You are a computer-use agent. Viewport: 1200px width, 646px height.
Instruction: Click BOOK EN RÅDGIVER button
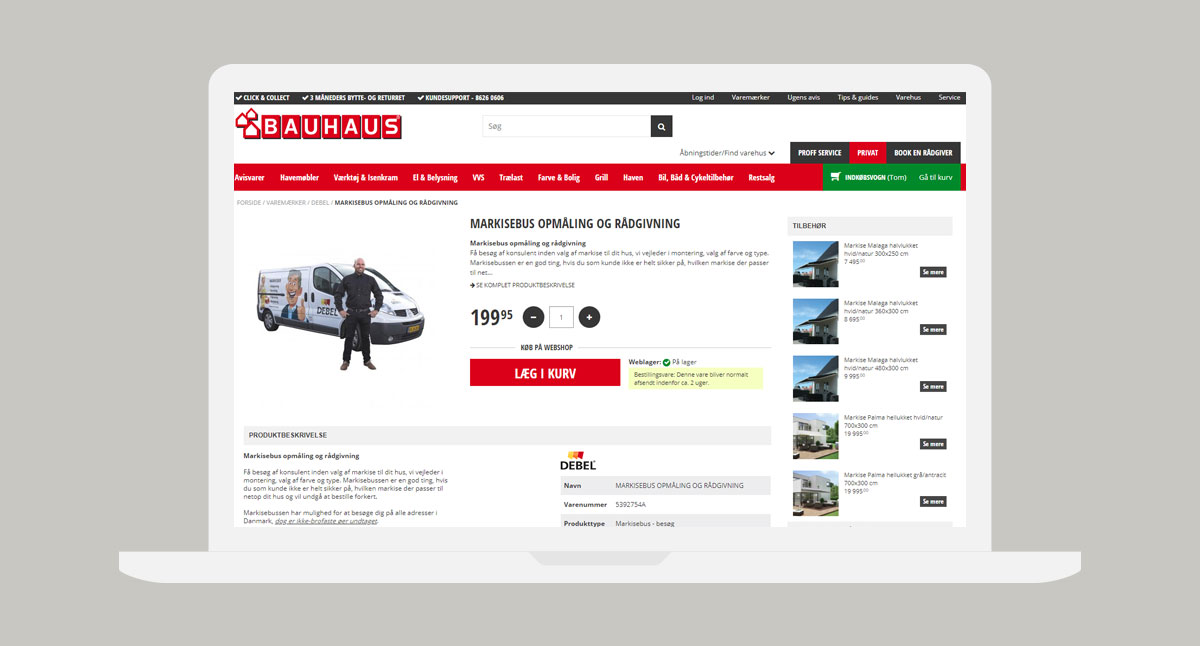pyautogui.click(x=923, y=153)
